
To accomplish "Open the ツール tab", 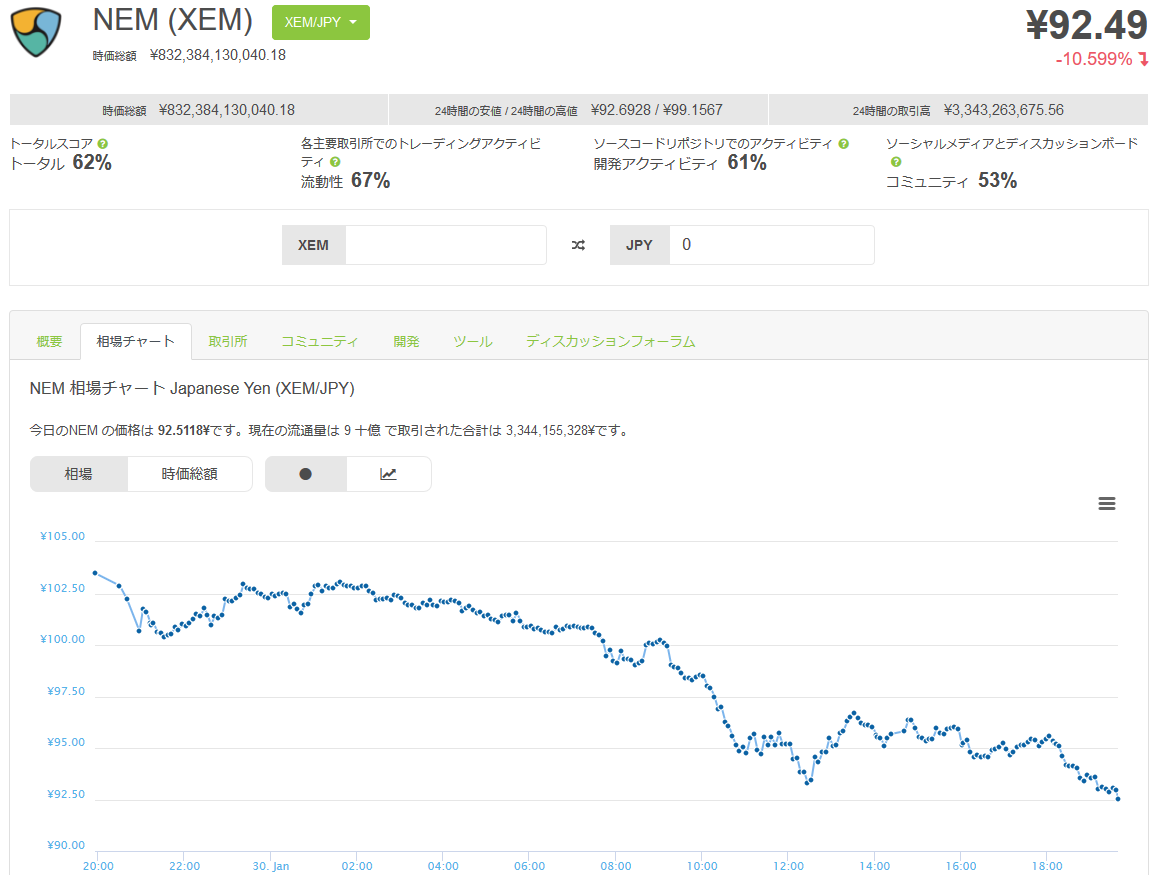I will tap(473, 342).
